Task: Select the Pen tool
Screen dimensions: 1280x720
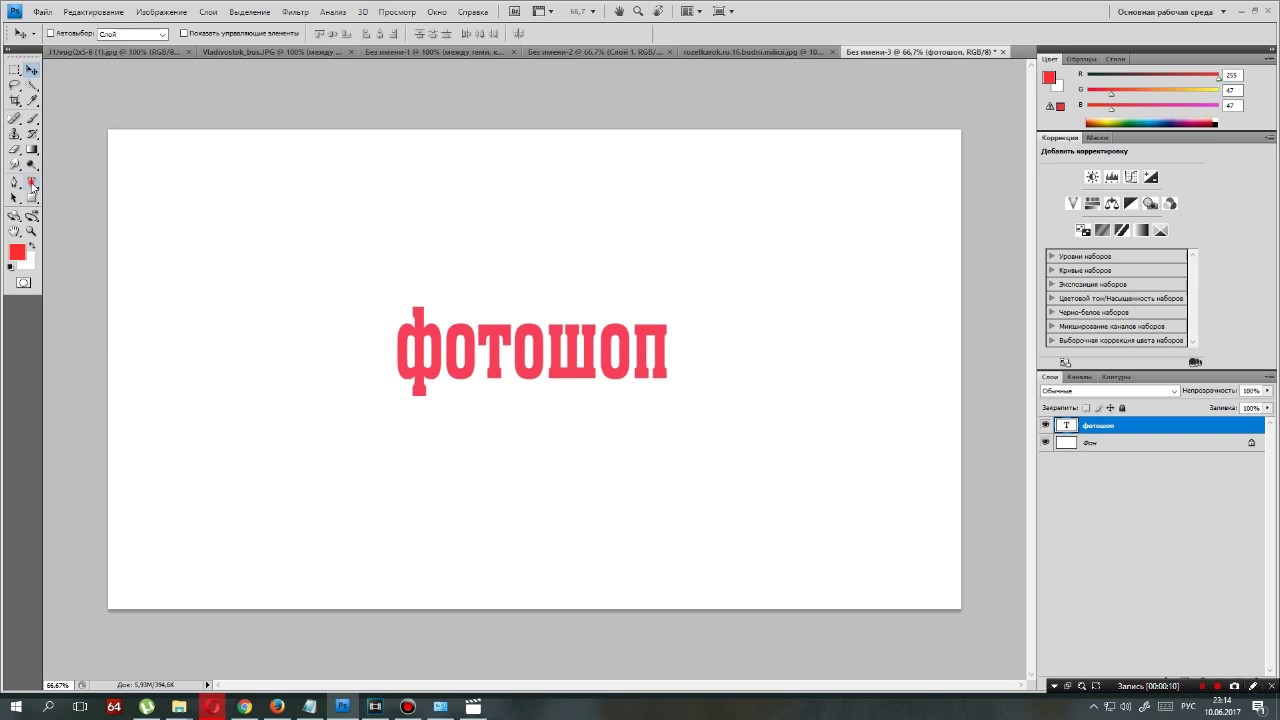Action: point(15,182)
